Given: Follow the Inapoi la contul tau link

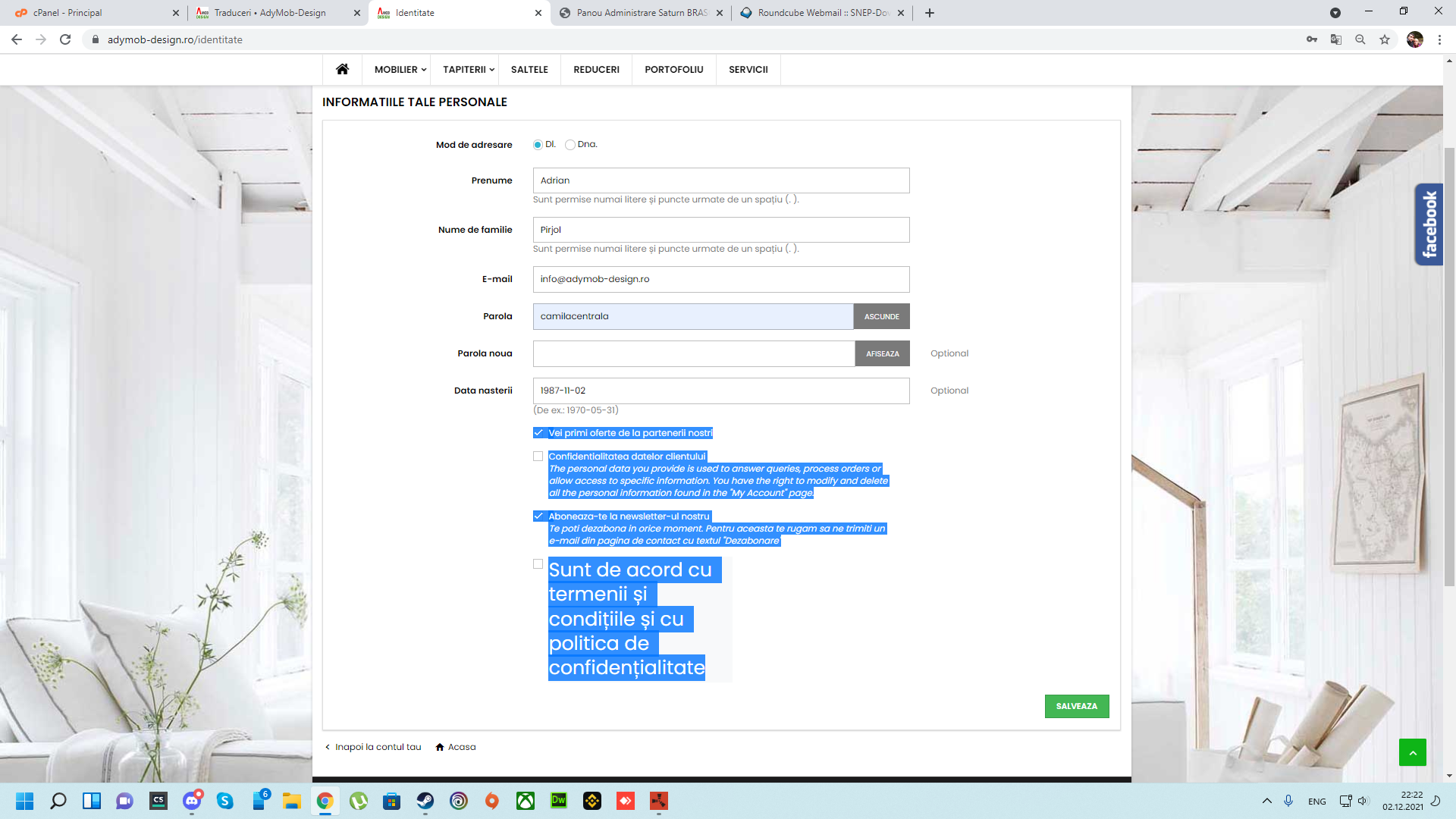Looking at the screenshot, I should (x=377, y=747).
